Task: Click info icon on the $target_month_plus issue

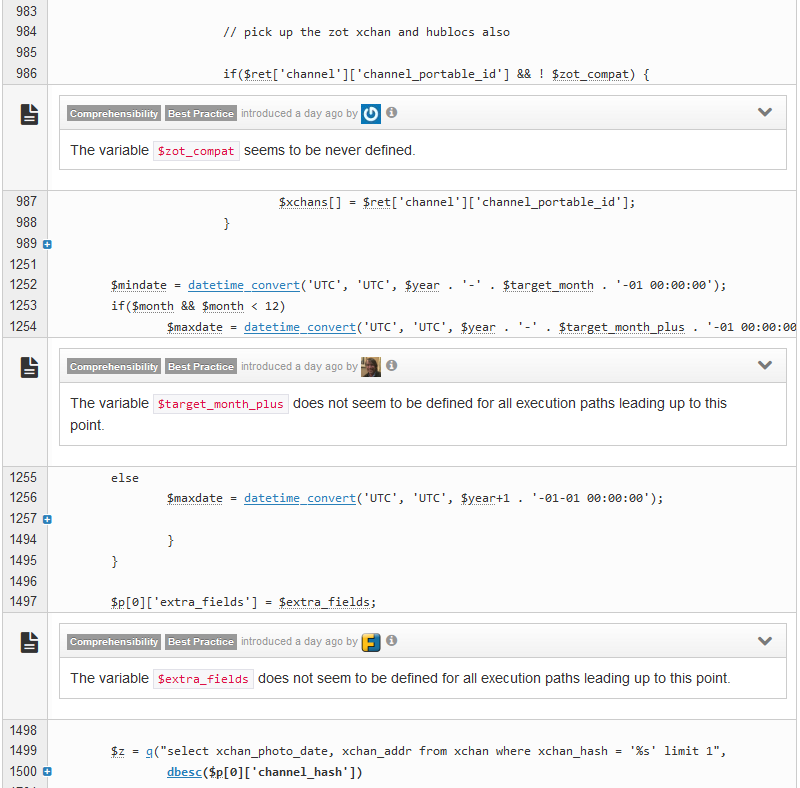Action: coord(392,366)
